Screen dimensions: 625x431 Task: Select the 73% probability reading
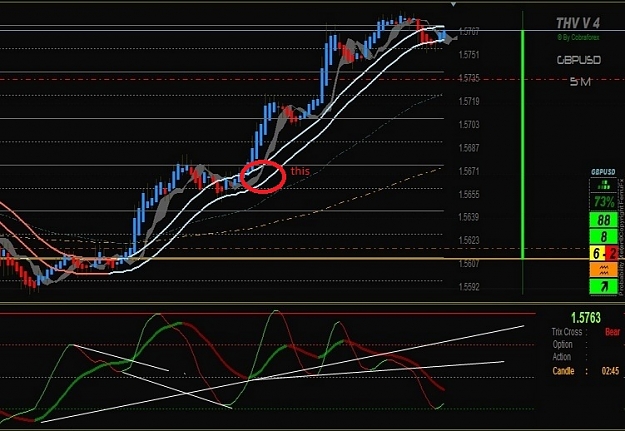[604, 201]
